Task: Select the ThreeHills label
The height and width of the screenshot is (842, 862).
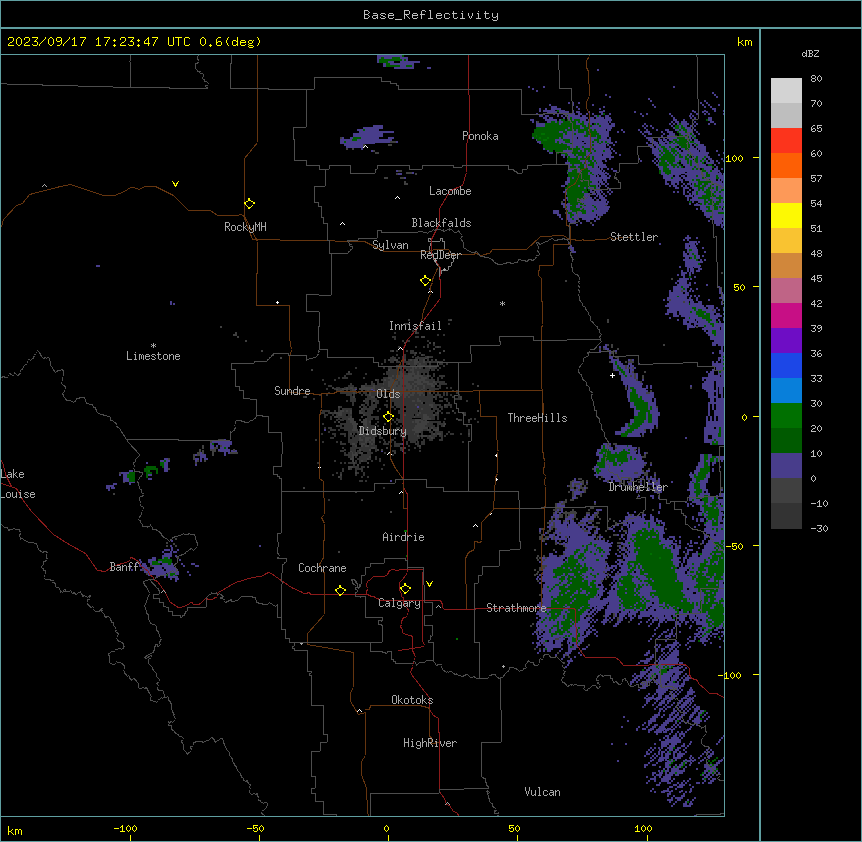Action: 537,418
